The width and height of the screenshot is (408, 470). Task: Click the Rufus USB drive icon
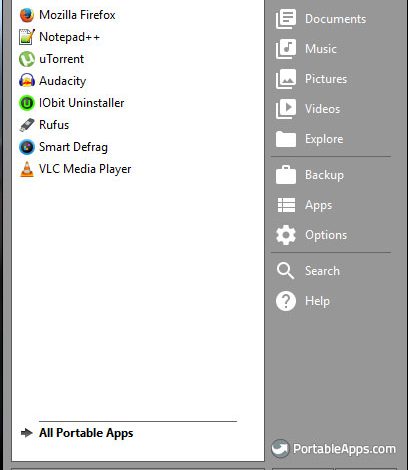click(27, 125)
